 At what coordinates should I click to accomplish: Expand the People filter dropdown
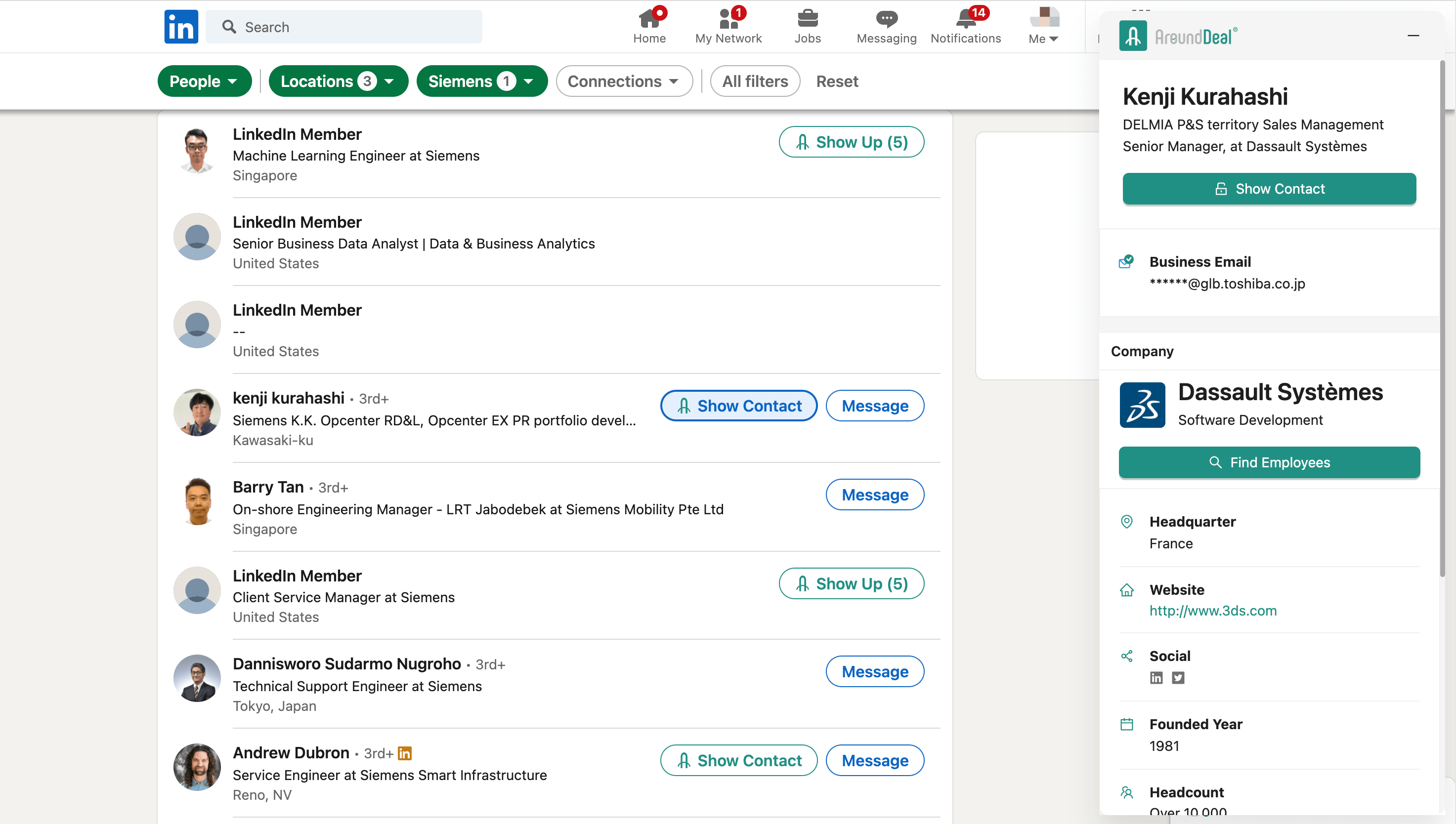204,81
